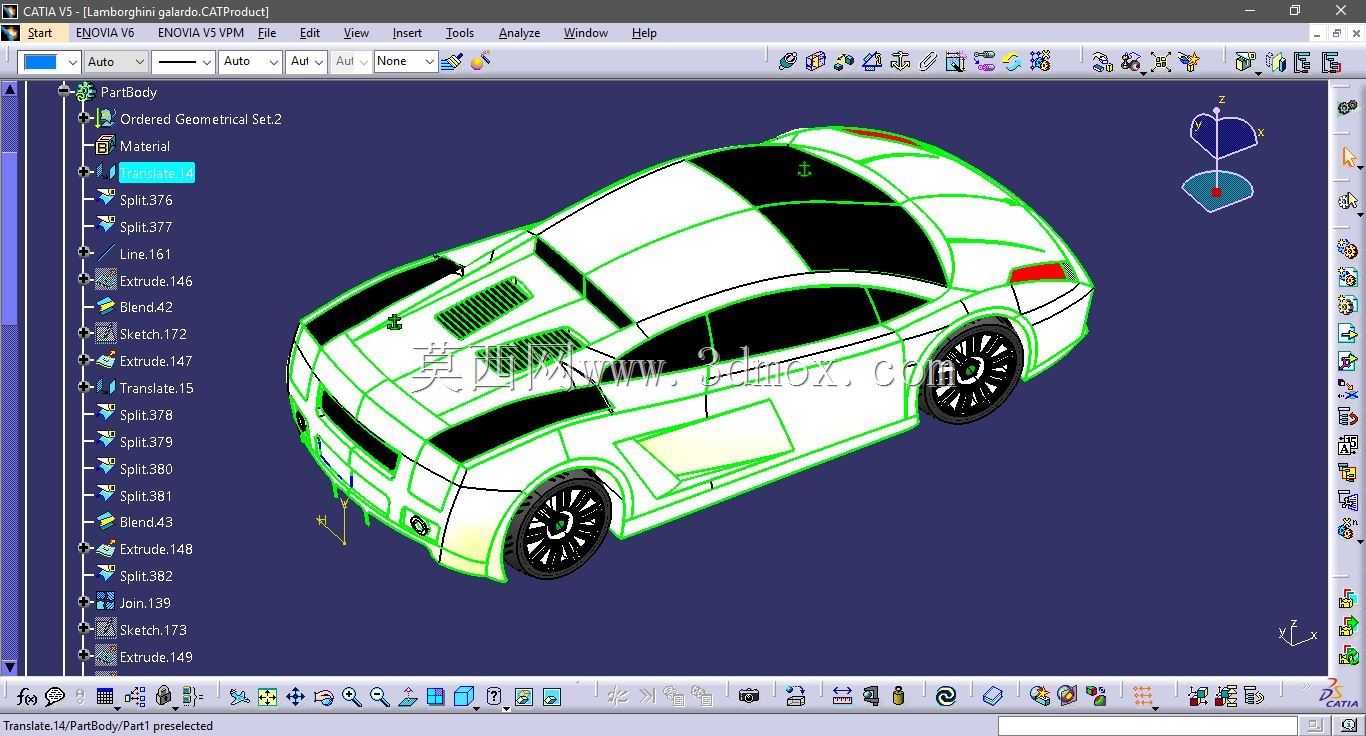
Task: Click the padlock Lock icon
Action: click(164, 697)
